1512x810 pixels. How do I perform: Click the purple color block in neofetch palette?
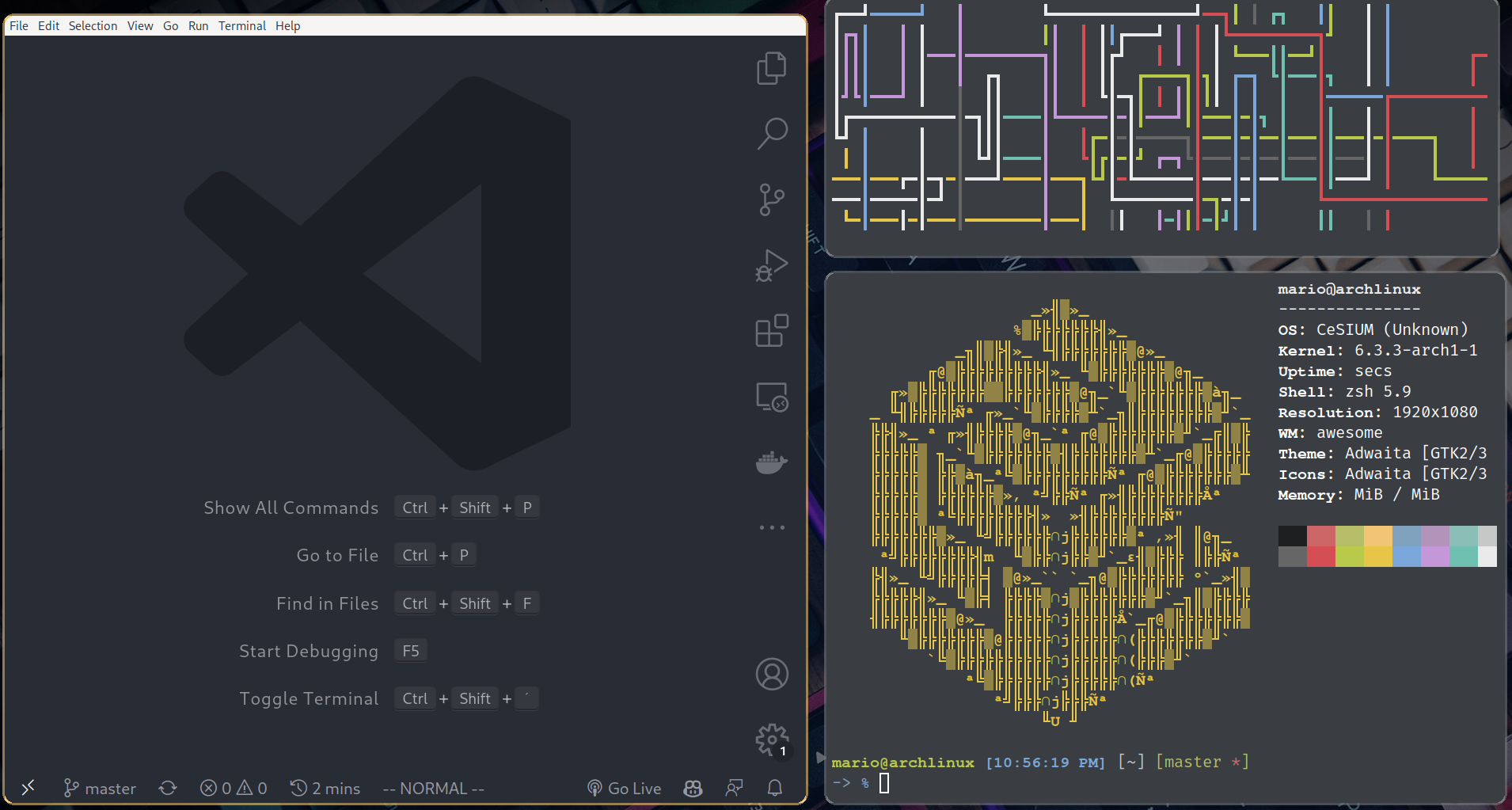(x=1434, y=557)
